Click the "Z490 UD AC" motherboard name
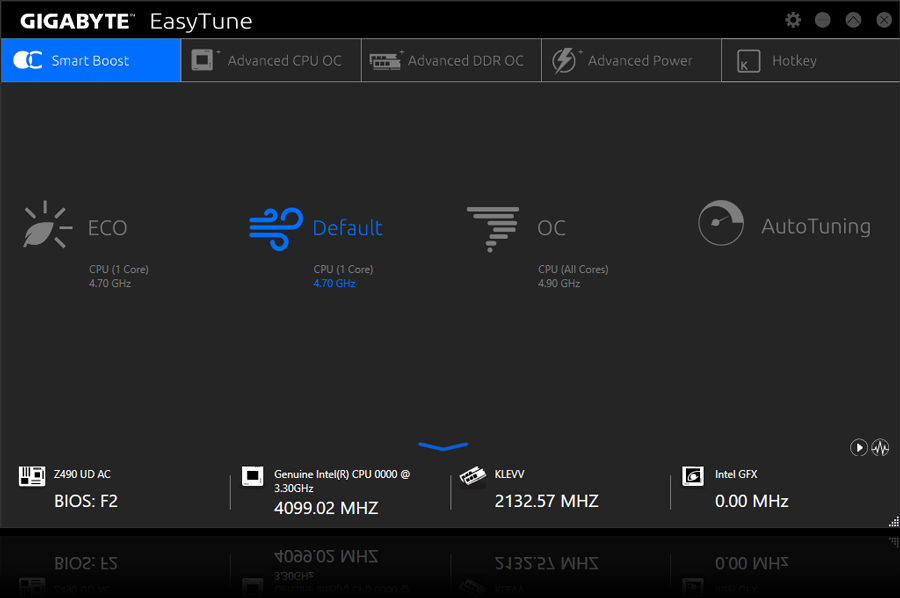 (x=82, y=474)
